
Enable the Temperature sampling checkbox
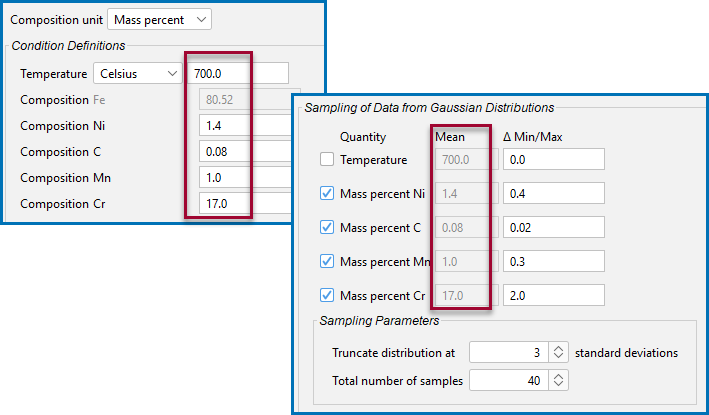pyautogui.click(x=327, y=159)
